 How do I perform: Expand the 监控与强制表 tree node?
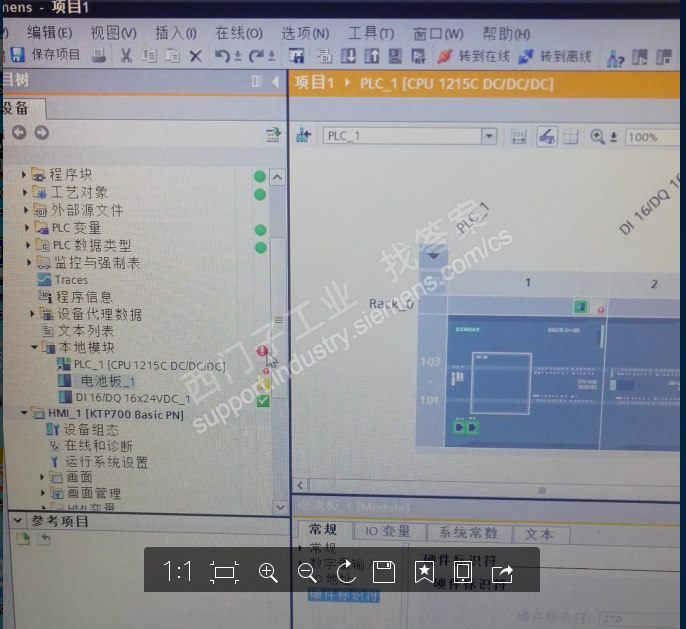point(29,262)
